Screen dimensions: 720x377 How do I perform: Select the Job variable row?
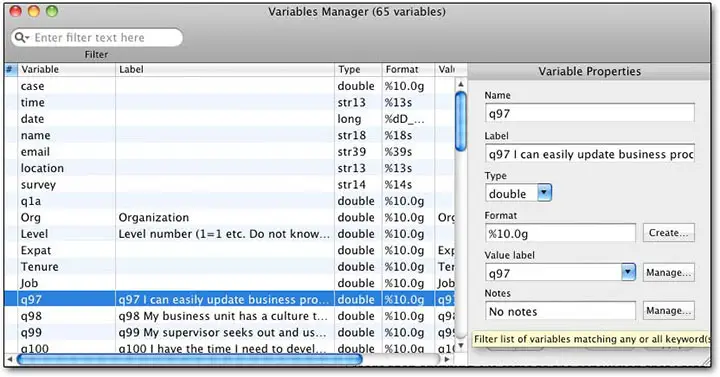point(229,283)
